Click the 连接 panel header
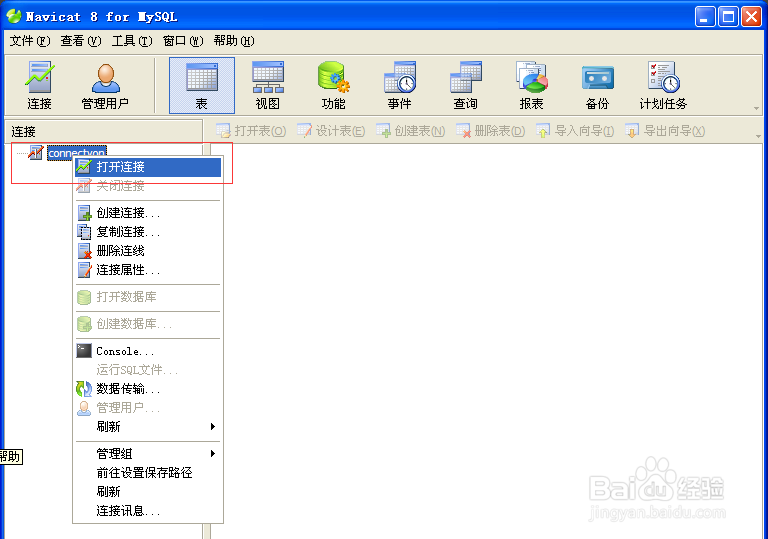The height and width of the screenshot is (539, 768). pyautogui.click(x=103, y=131)
